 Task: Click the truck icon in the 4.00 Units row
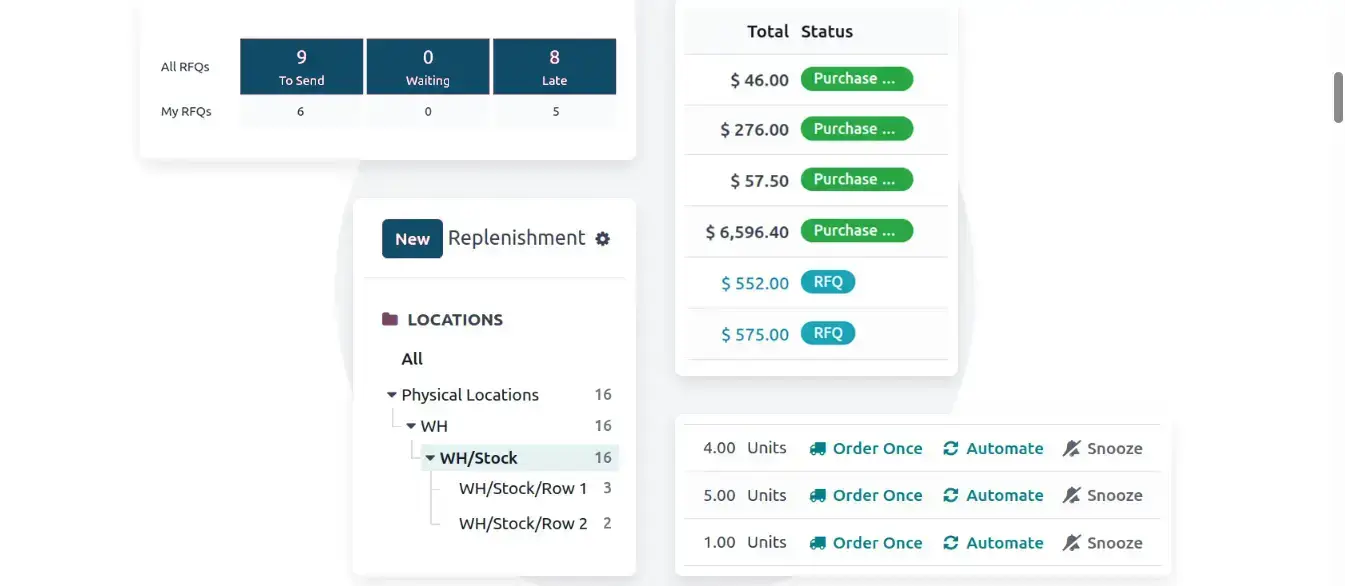click(x=818, y=449)
